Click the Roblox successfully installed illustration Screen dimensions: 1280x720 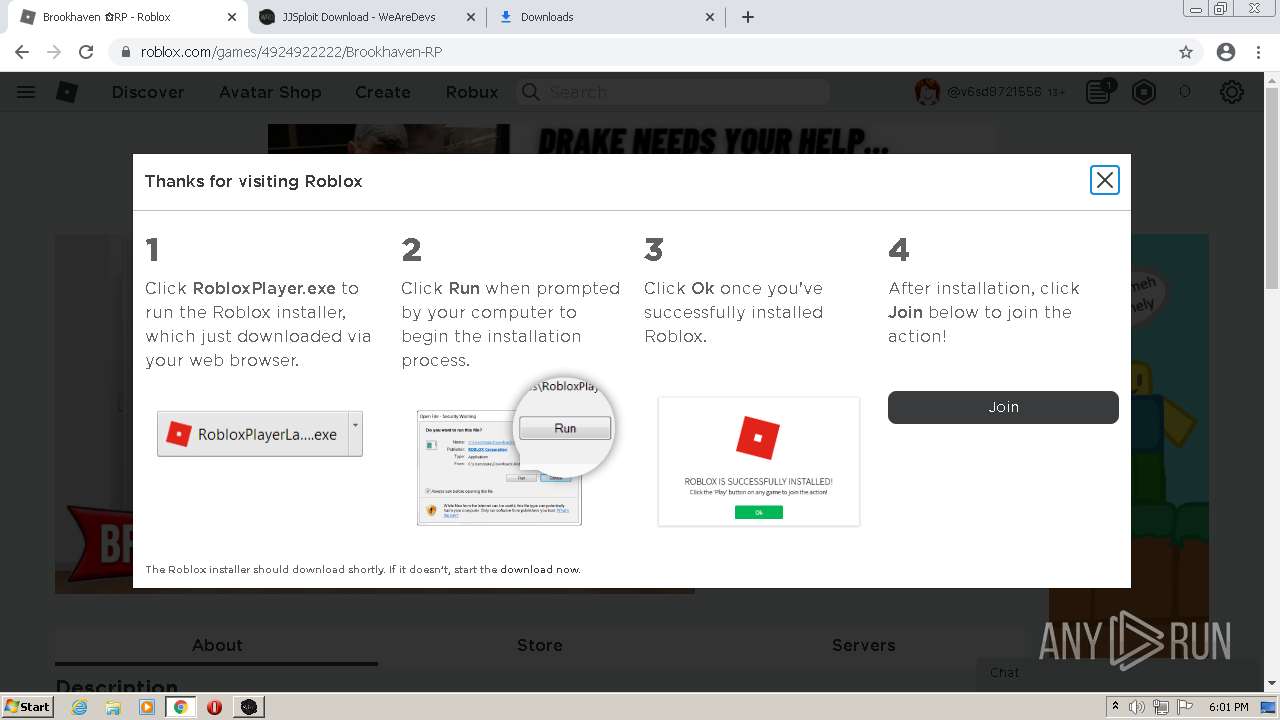point(758,461)
